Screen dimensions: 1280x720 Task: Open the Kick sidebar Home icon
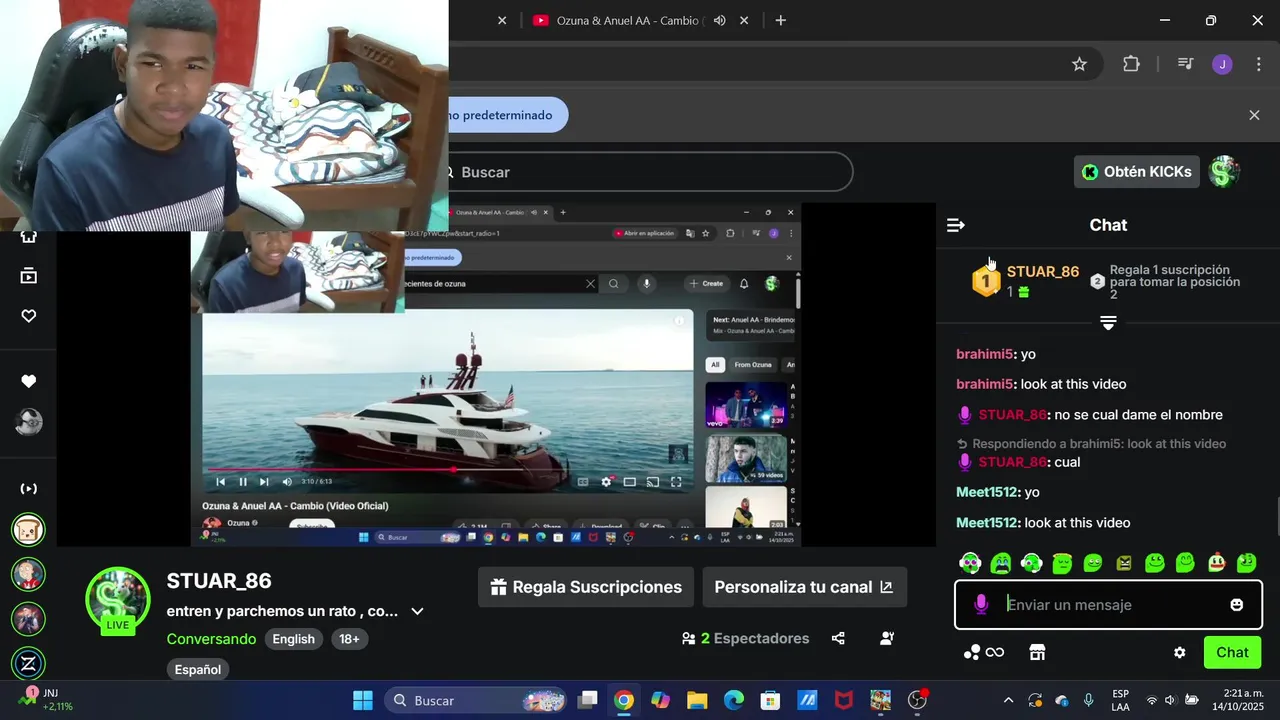29,236
